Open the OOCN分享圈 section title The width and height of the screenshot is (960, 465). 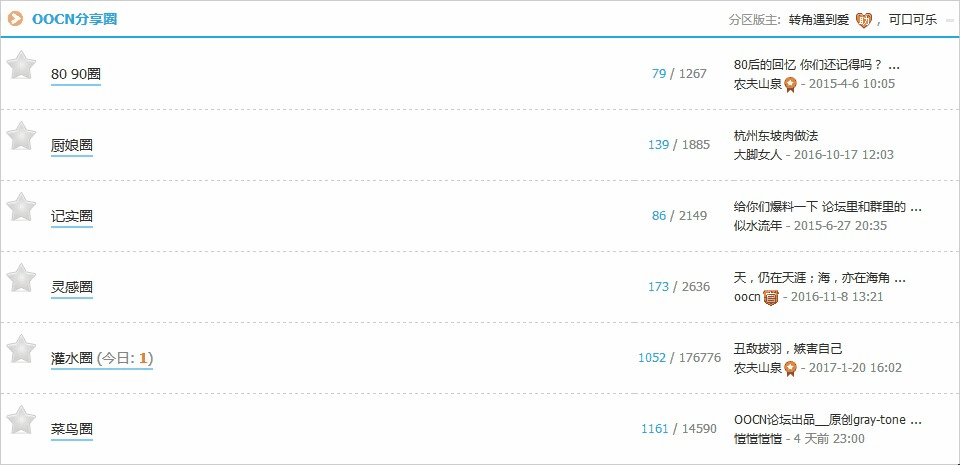coord(74,19)
